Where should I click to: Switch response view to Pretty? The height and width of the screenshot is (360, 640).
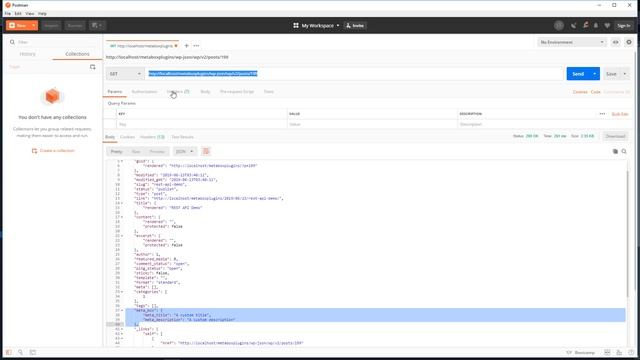(116, 151)
